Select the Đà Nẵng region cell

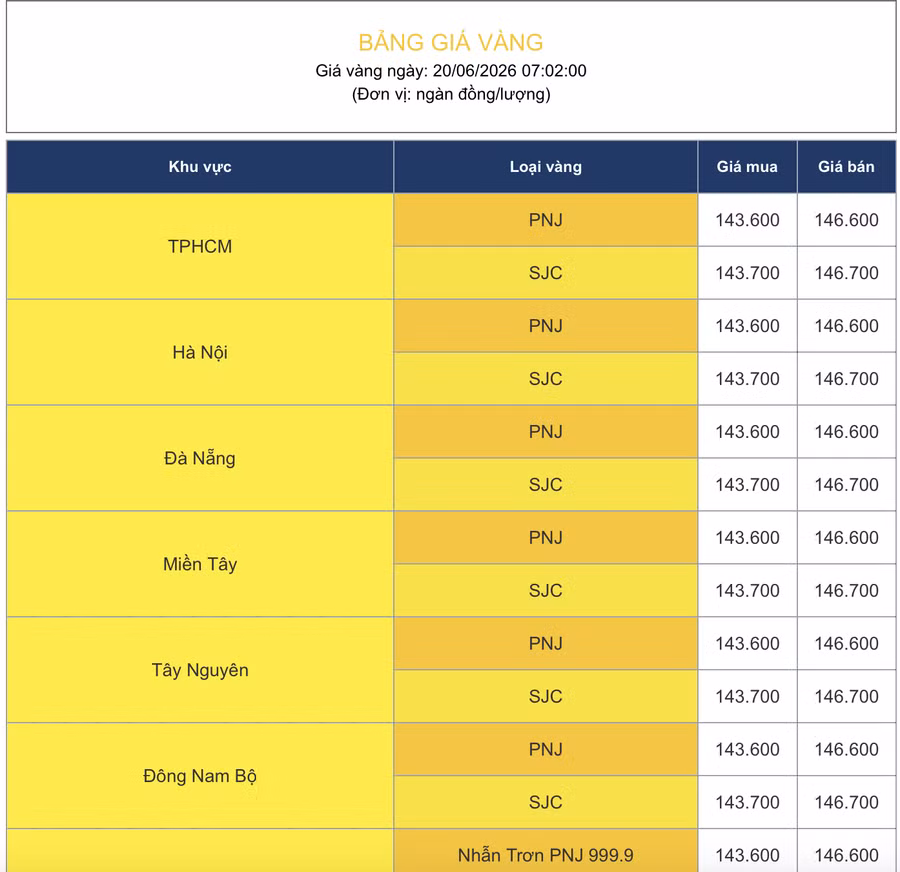tap(200, 458)
